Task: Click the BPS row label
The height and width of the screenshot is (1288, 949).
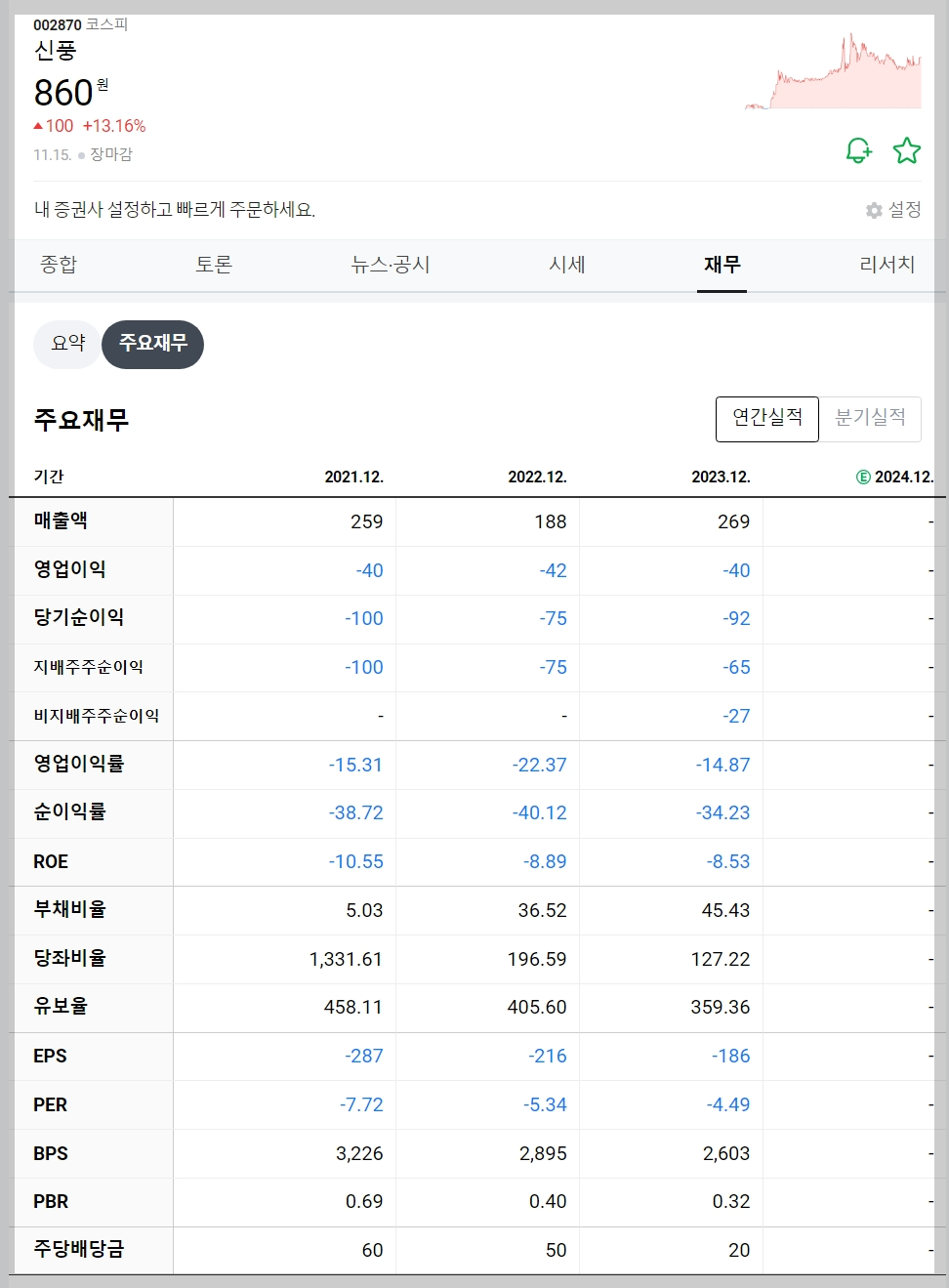Action: pyautogui.click(x=51, y=1153)
